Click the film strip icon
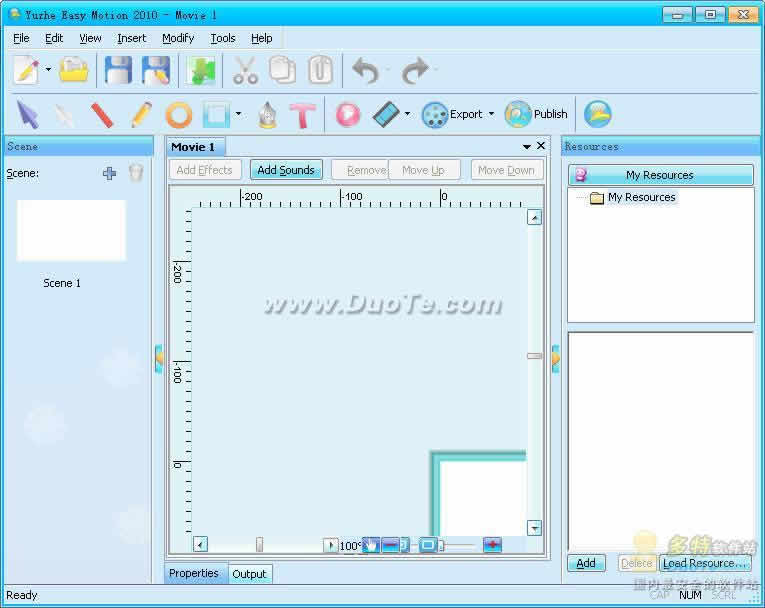This screenshot has width=765, height=608. tap(386, 115)
